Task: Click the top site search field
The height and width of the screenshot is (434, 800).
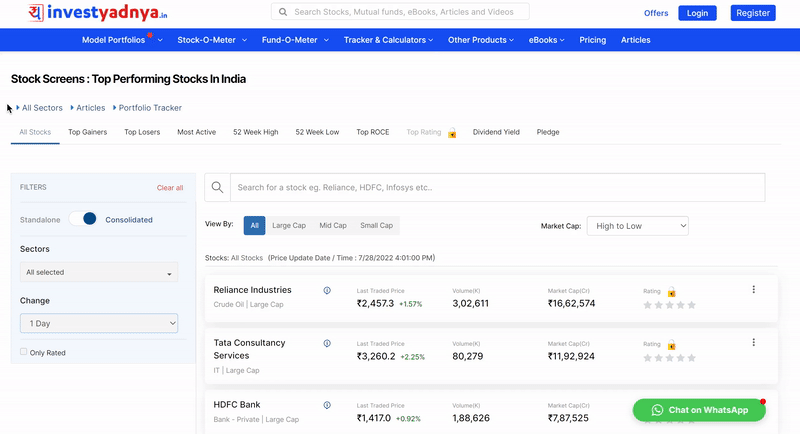Action: click(x=400, y=12)
